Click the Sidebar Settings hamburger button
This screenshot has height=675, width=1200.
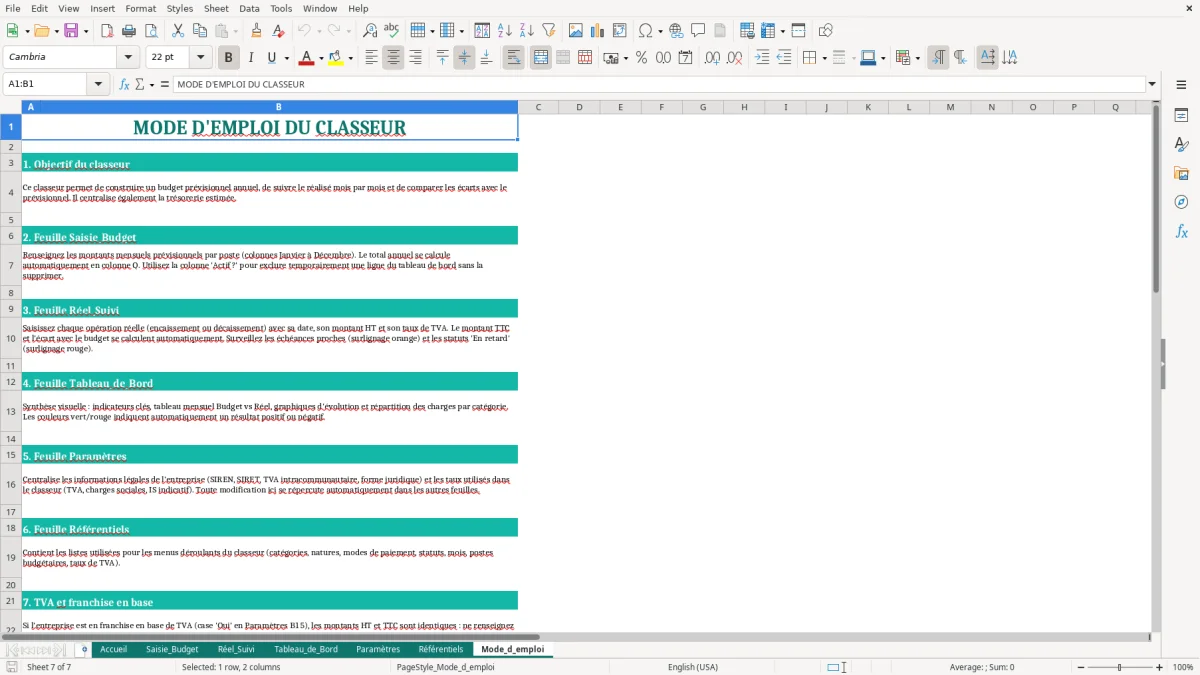1181,85
